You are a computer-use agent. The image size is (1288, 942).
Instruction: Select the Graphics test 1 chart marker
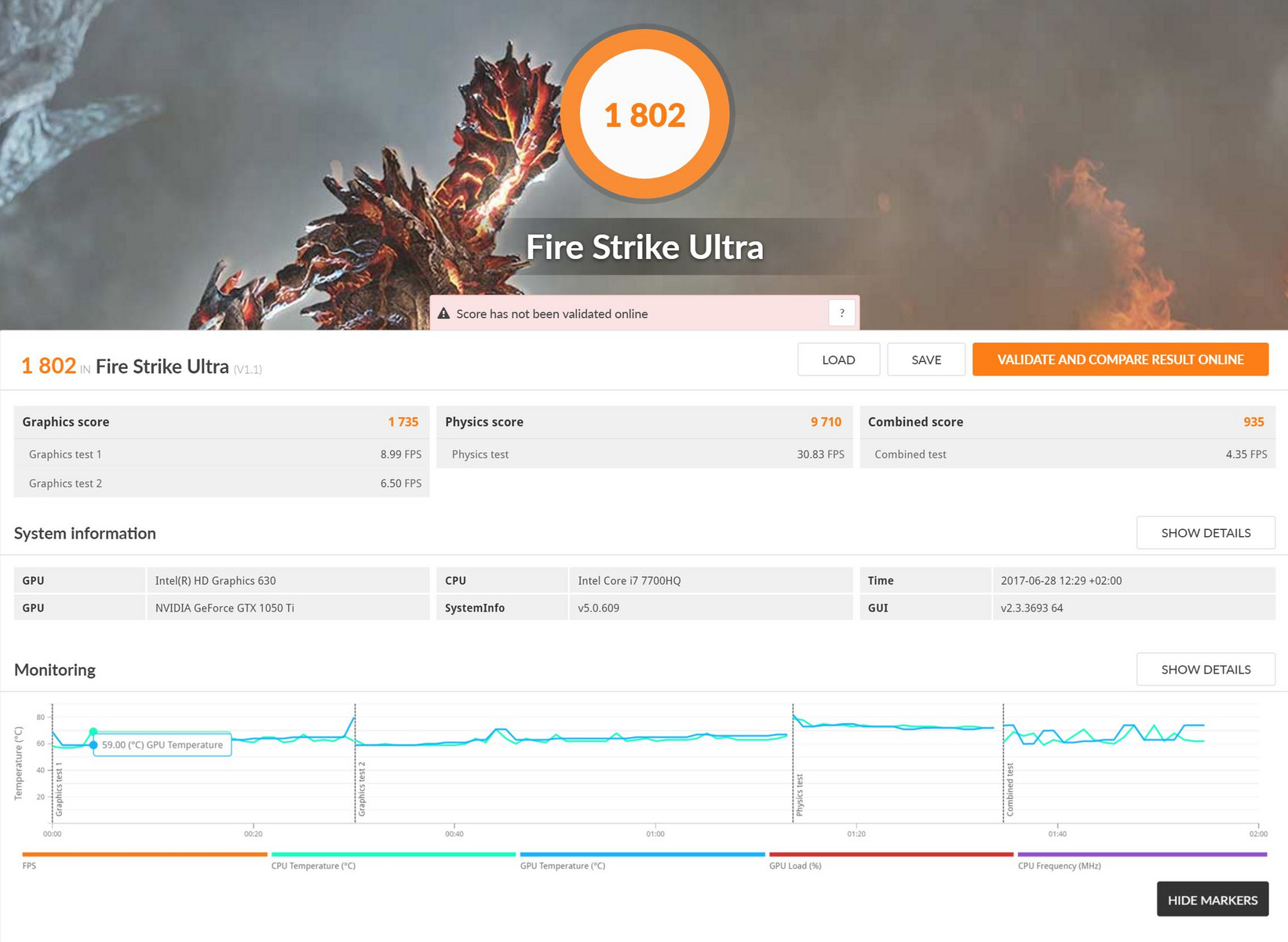point(59,789)
